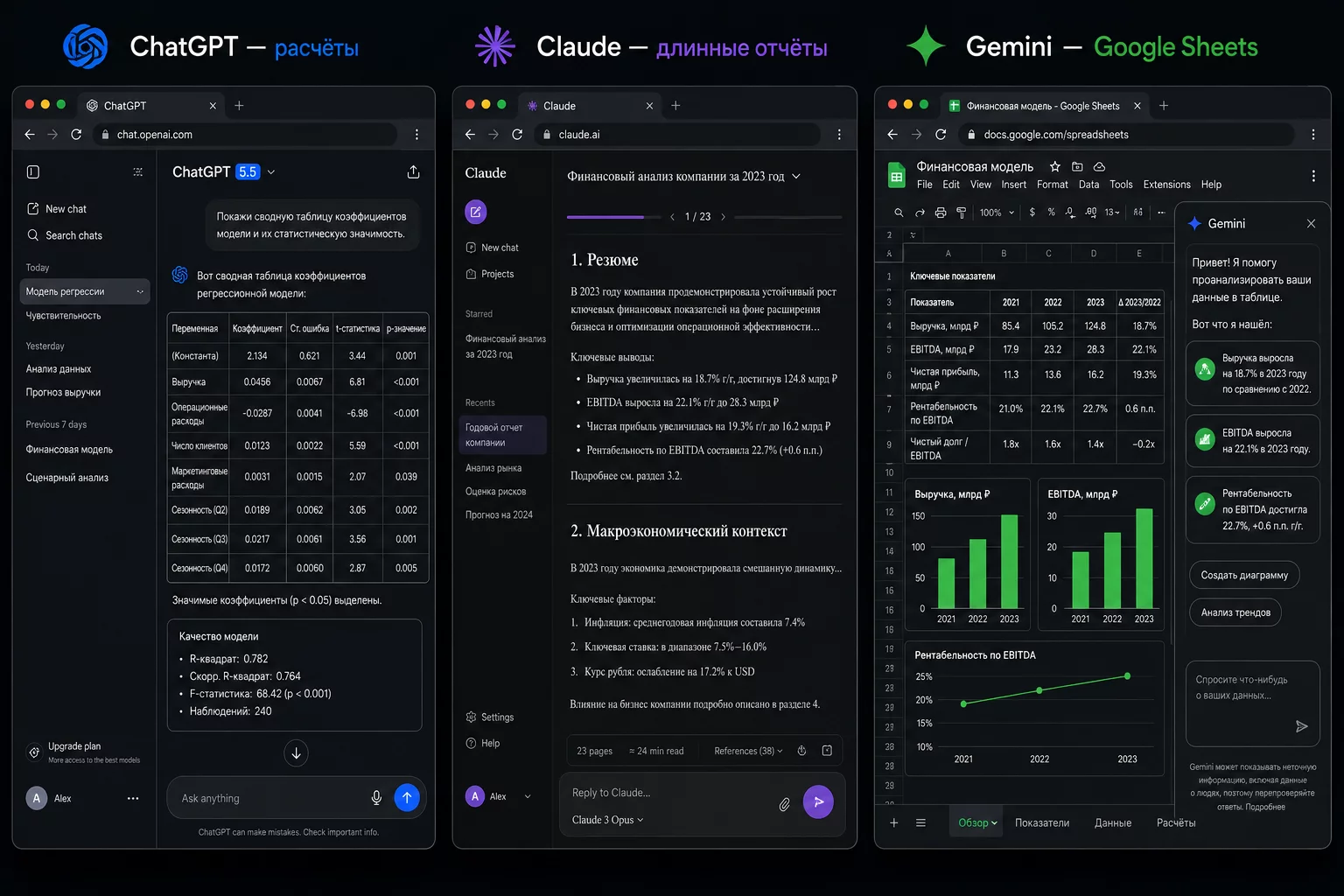The width and height of the screenshot is (1344, 896).
Task: Expand the Alex account menu in Claude
Action: point(528,796)
